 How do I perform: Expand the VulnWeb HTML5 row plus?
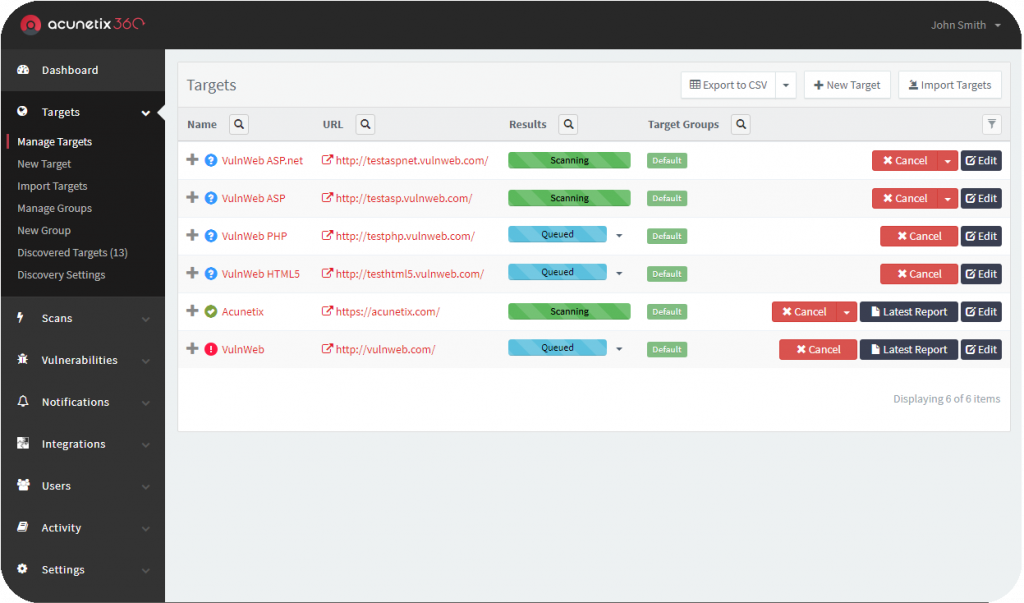[x=192, y=273]
